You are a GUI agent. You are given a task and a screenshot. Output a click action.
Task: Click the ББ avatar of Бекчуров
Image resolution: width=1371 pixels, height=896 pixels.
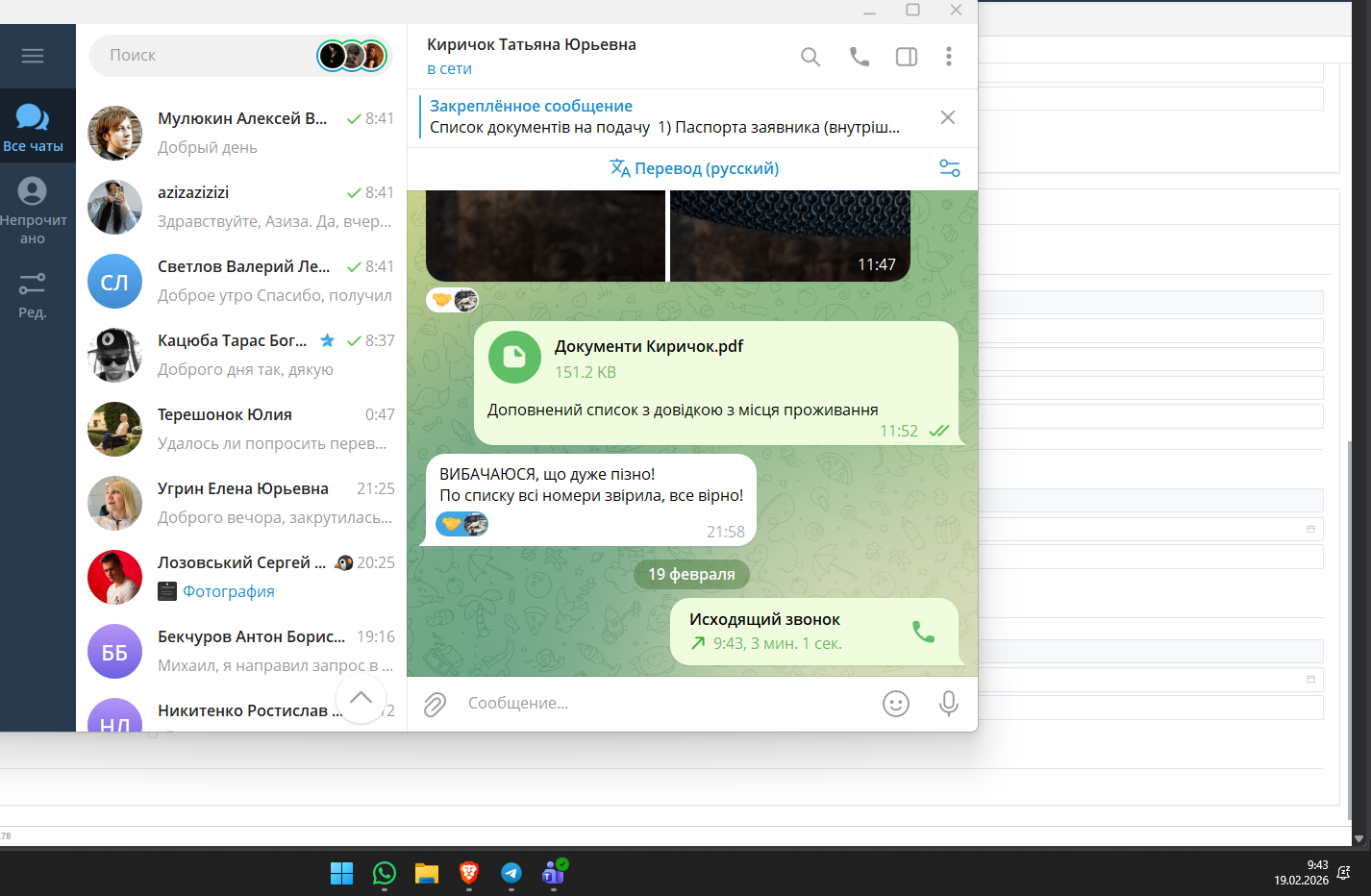pyautogui.click(x=115, y=652)
